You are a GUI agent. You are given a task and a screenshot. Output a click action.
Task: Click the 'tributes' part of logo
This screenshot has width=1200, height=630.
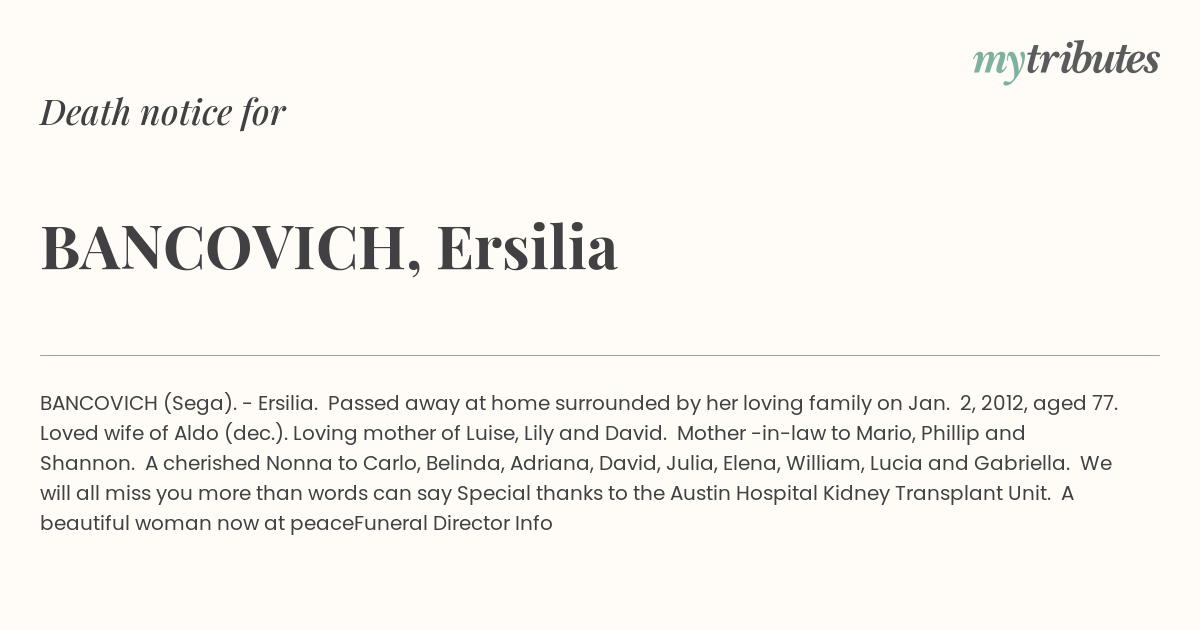1092,59
